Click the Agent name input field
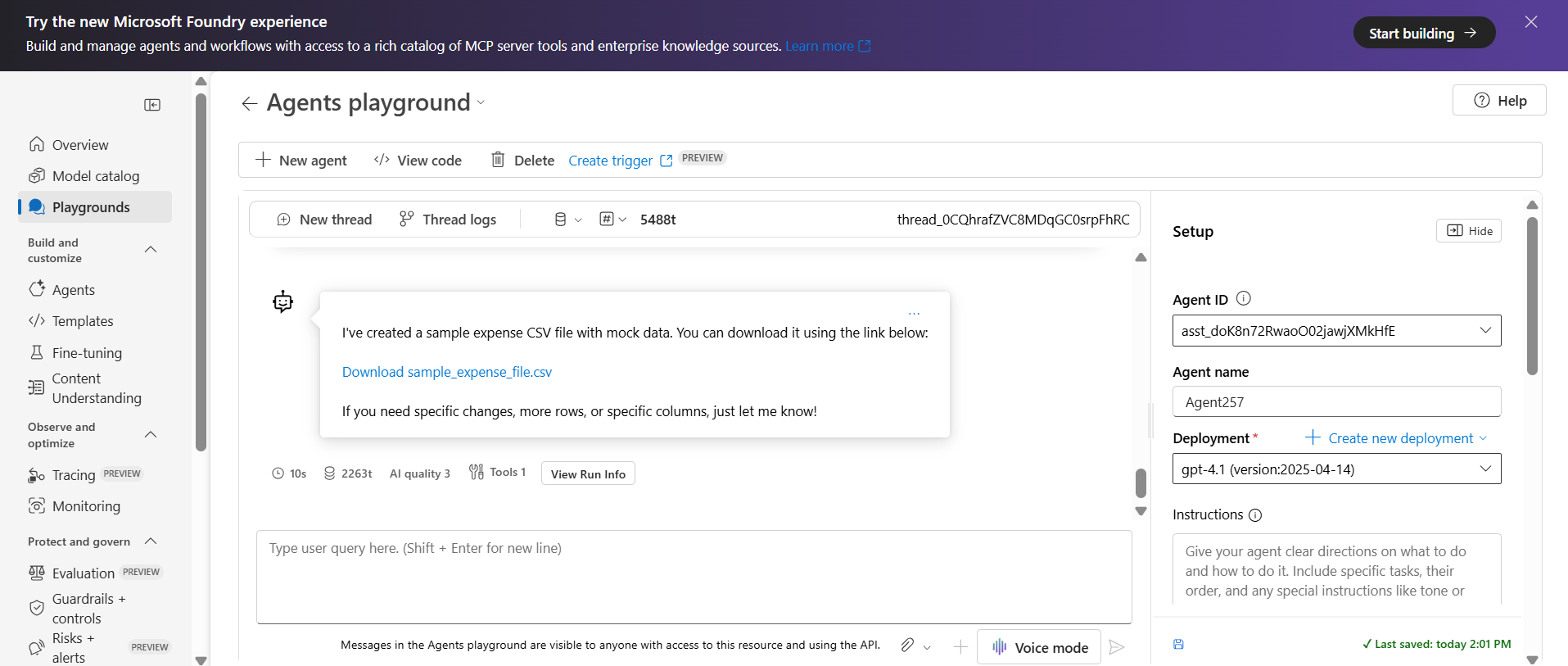Image resolution: width=1568 pixels, height=666 pixels. point(1336,401)
